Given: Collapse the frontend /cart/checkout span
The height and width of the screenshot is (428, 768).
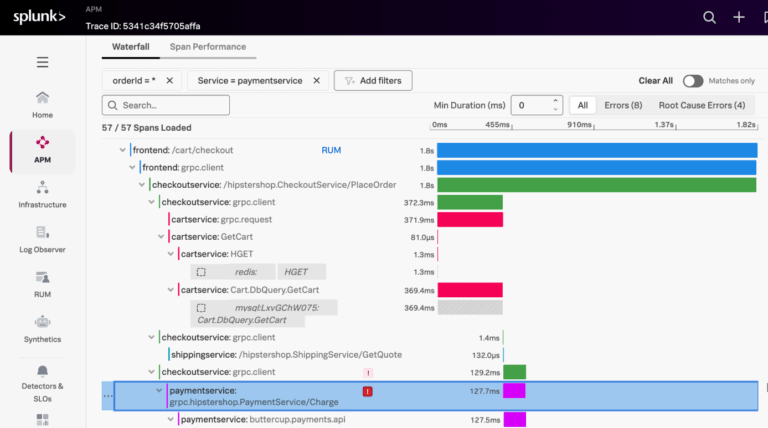Looking at the screenshot, I should [123, 150].
